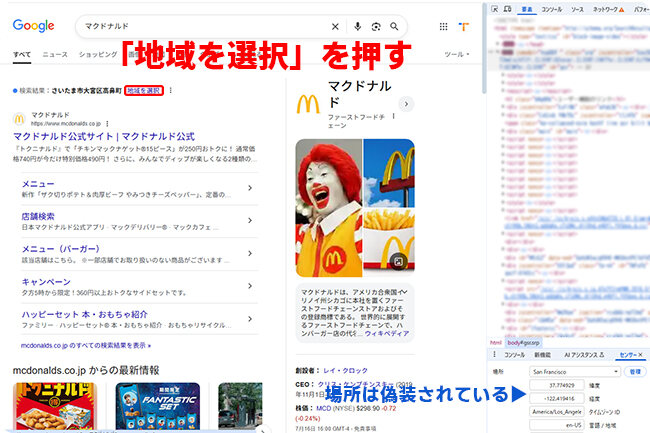Edit the en-US locale field
This screenshot has height=433, width=650.
pos(557,425)
